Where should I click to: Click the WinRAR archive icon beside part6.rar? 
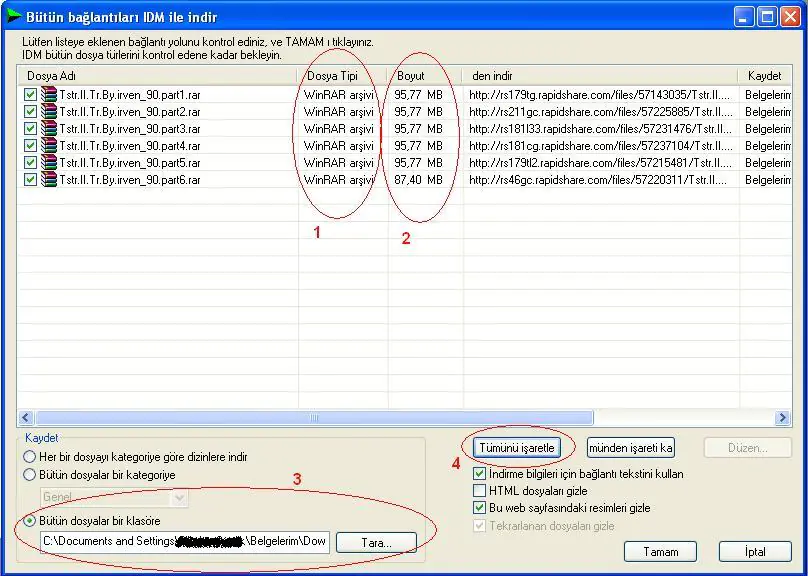tap(49, 180)
